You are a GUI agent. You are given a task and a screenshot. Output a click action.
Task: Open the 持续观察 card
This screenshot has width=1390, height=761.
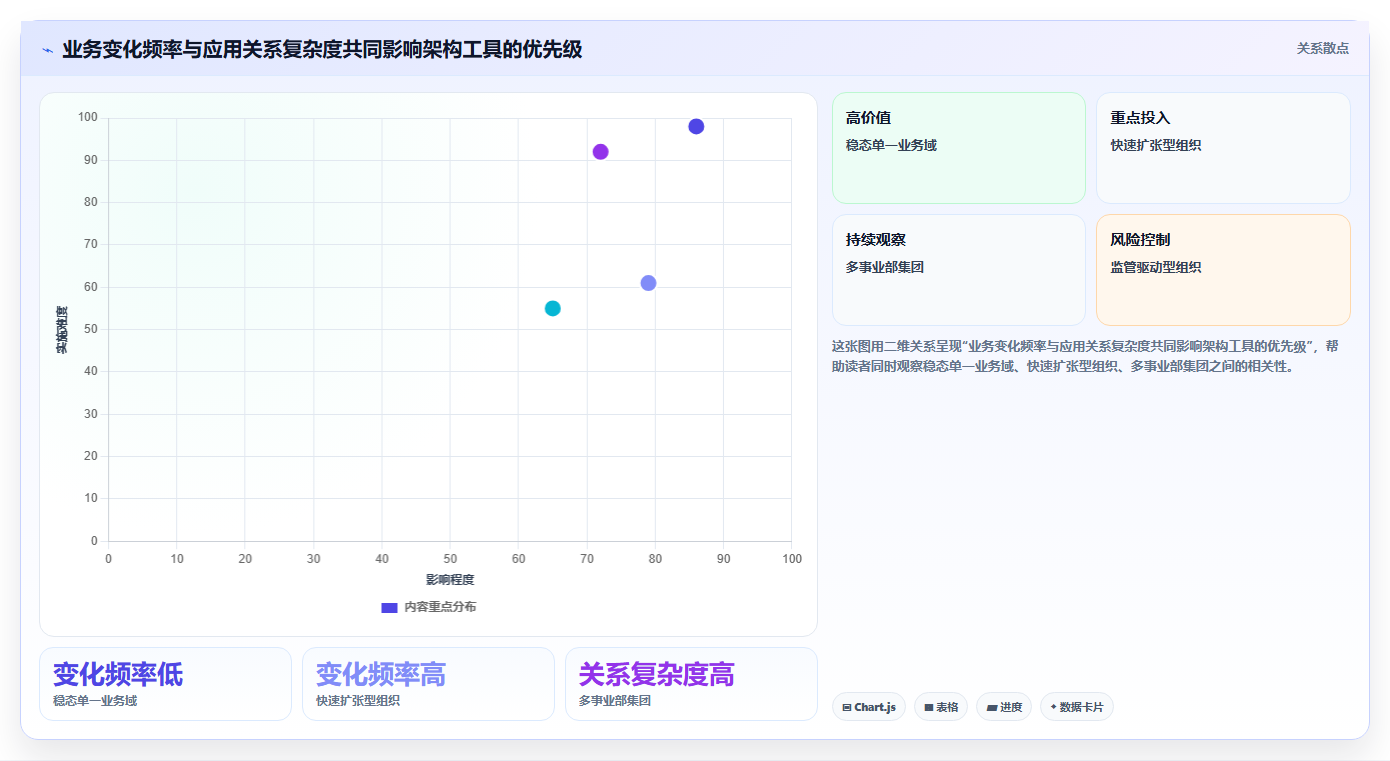point(959,270)
